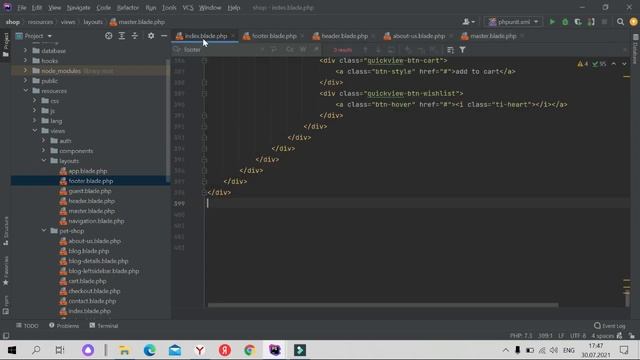
Task: Open Microsoft Edge from taskbar
Action: point(150,350)
